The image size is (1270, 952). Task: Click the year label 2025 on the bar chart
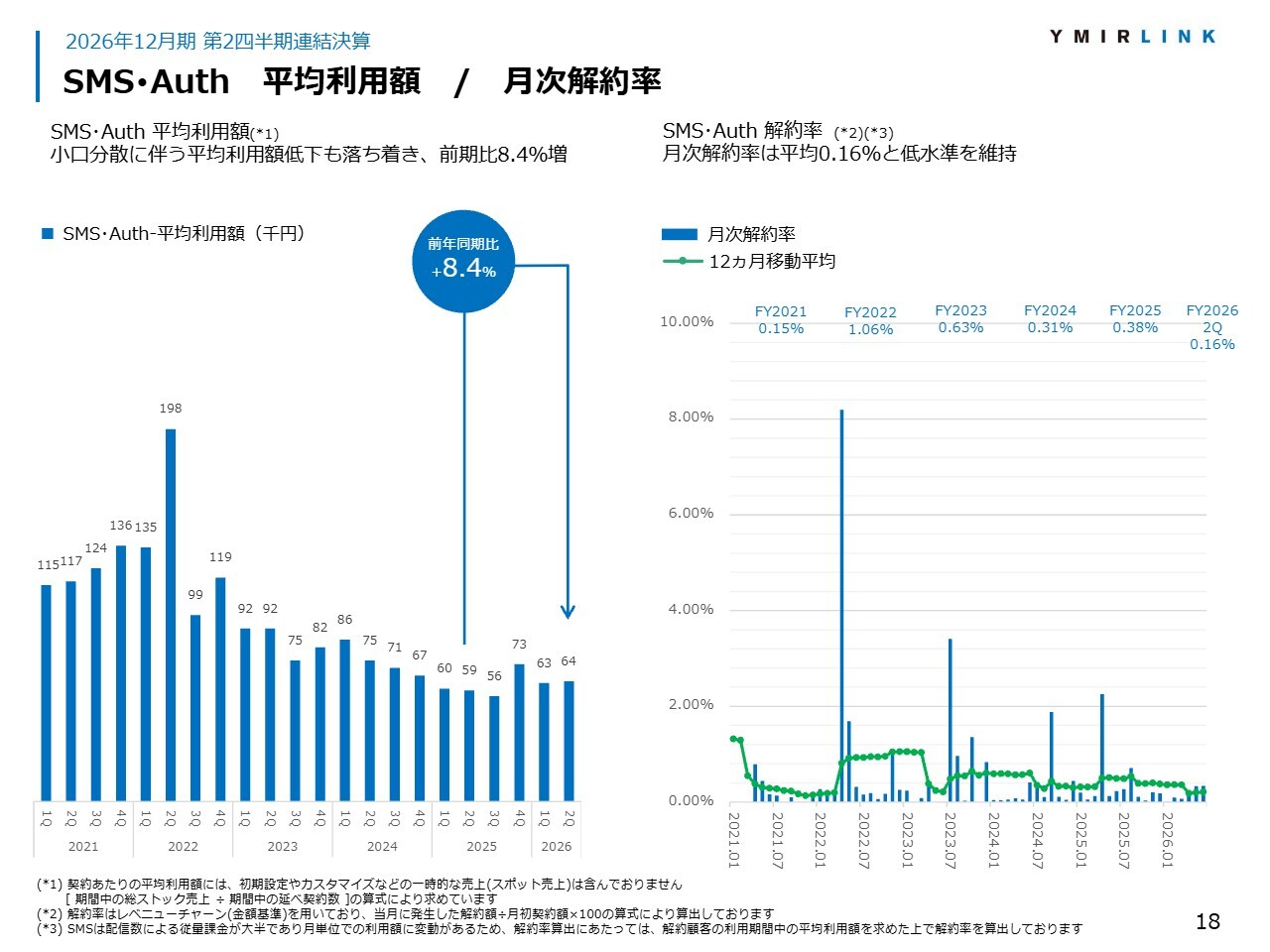pyautogui.click(x=481, y=847)
